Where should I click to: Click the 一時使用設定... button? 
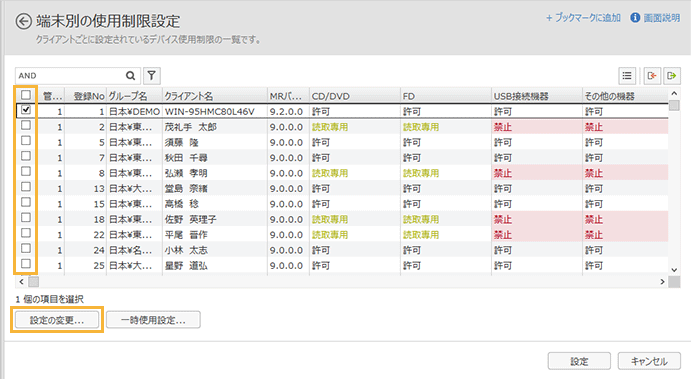click(153, 320)
